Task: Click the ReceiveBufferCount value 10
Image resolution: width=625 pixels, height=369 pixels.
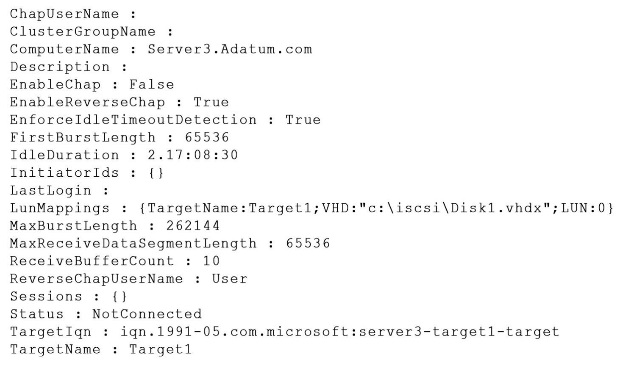Action: pos(211,261)
